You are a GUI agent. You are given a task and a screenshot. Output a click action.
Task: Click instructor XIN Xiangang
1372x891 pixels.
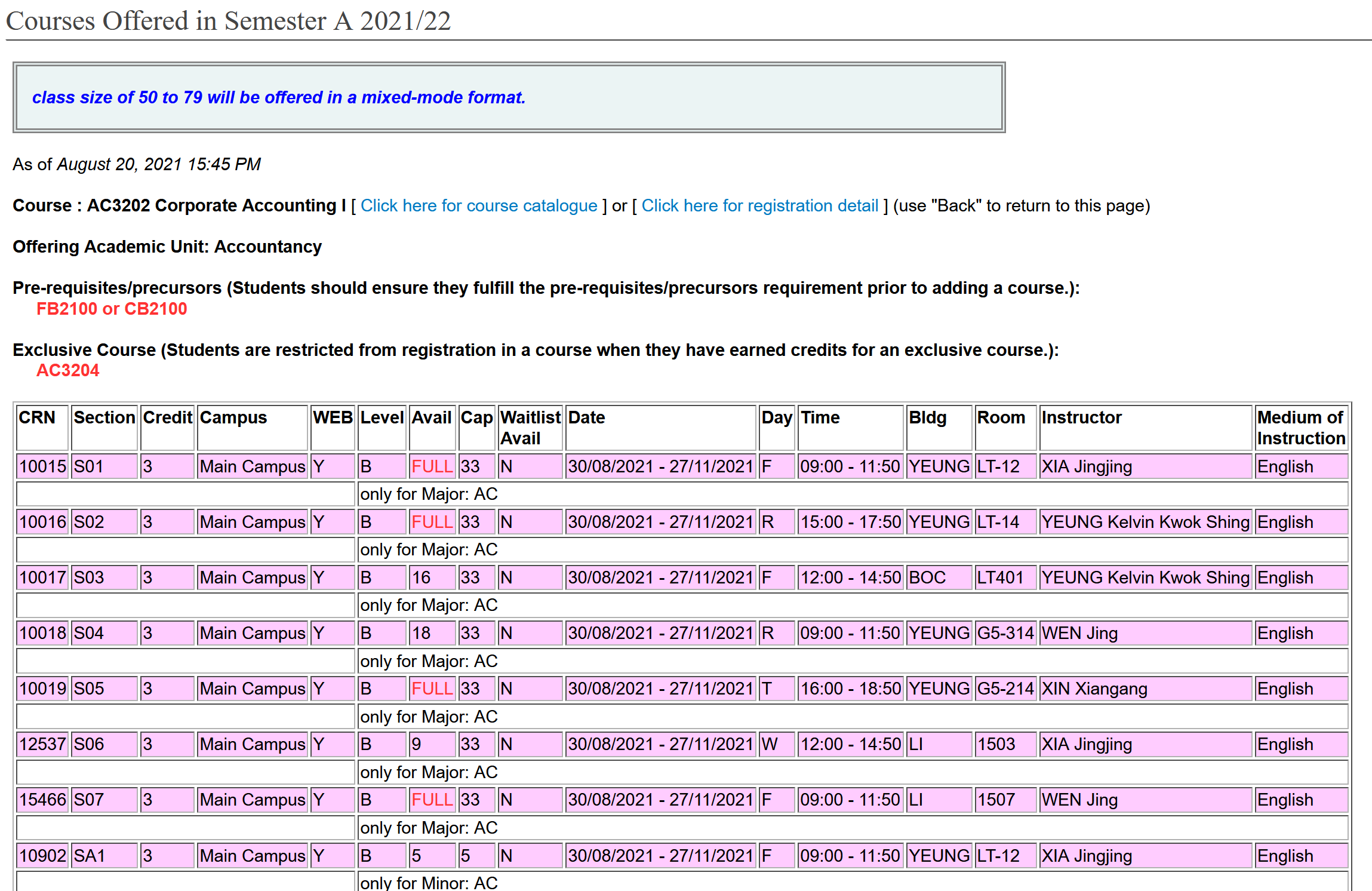pos(1094,689)
